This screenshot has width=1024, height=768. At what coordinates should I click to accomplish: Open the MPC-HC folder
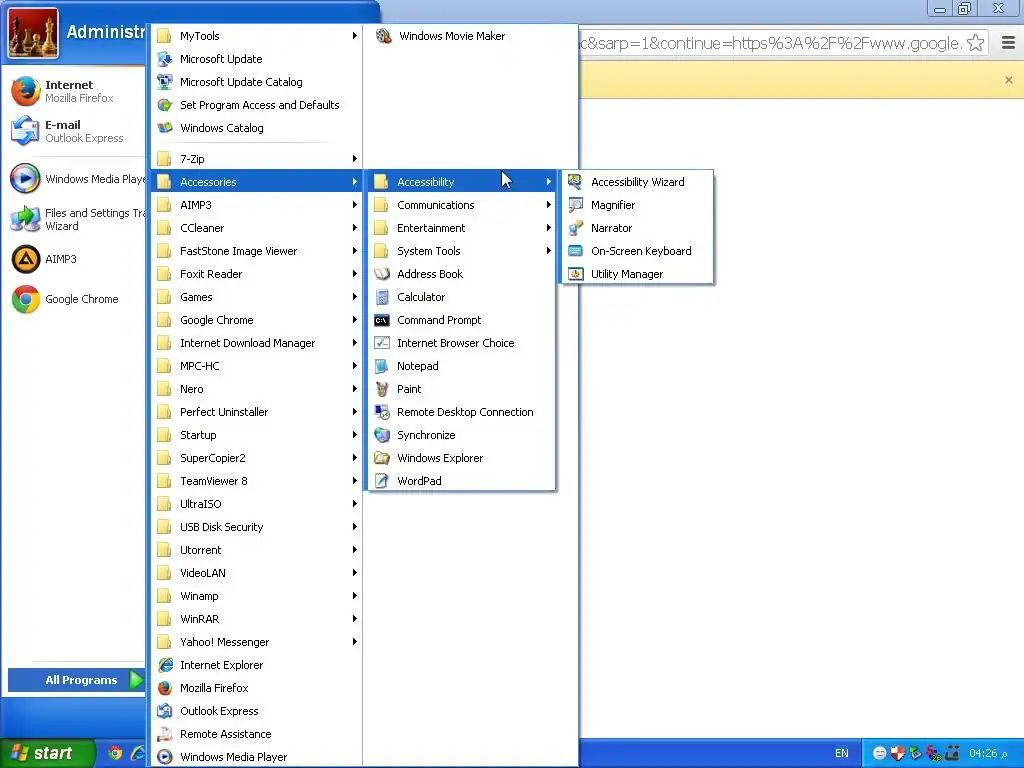257,366
